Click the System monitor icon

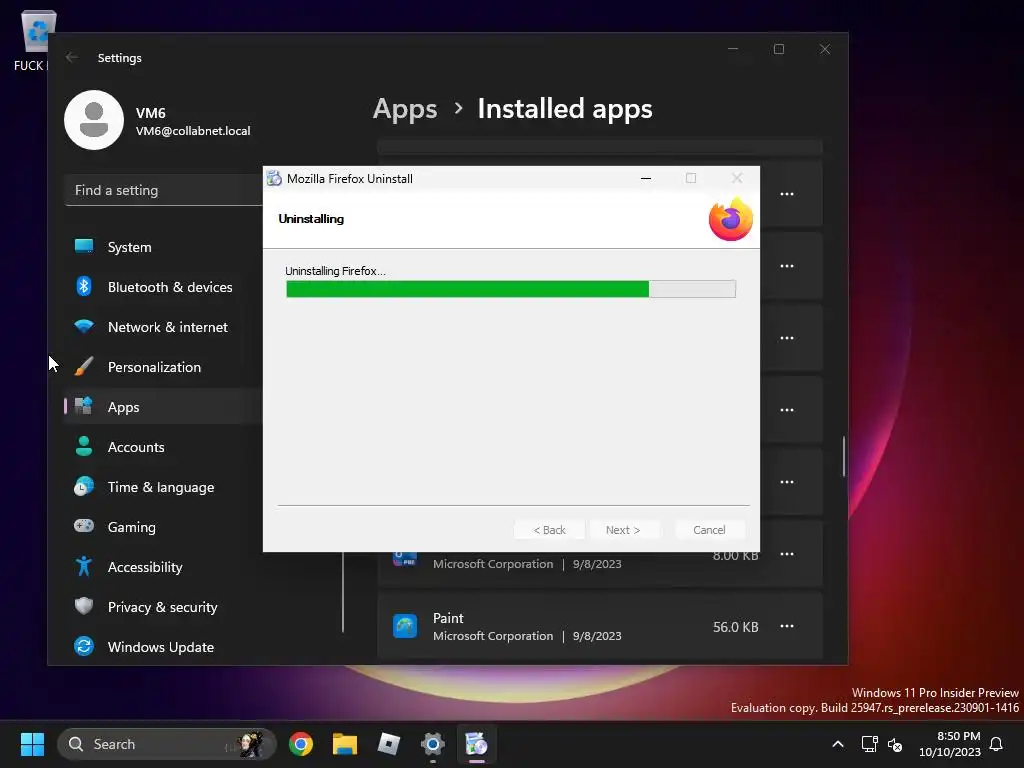point(84,246)
